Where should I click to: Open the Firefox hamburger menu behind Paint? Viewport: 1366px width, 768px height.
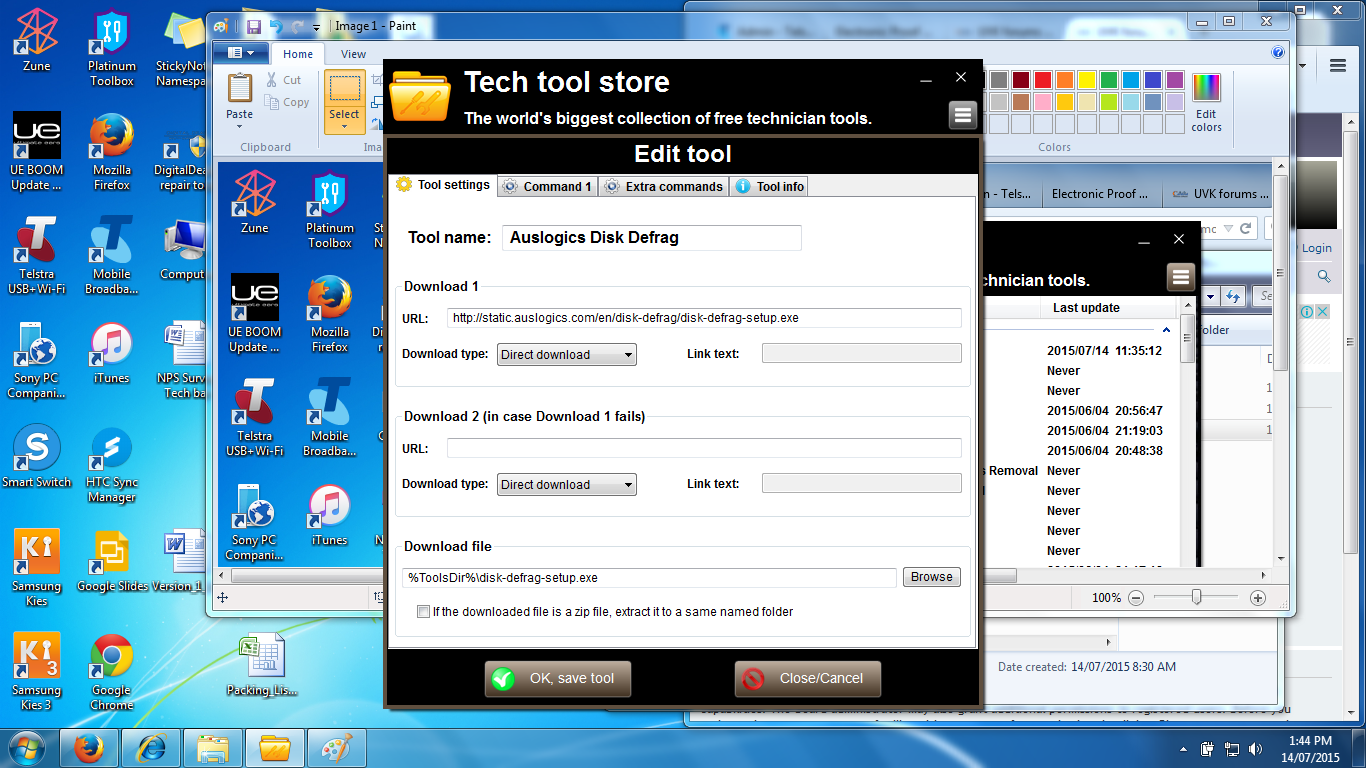pyautogui.click(x=1338, y=66)
